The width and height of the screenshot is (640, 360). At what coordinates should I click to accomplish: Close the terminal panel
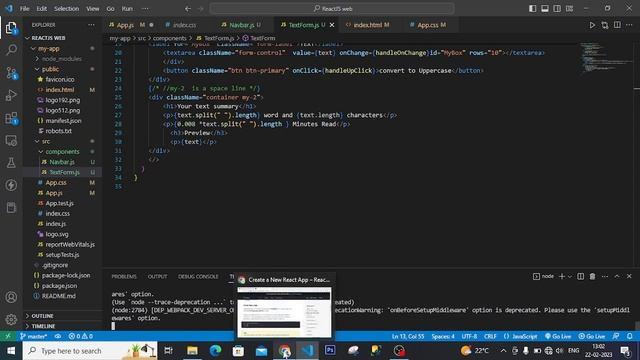tap(629, 276)
